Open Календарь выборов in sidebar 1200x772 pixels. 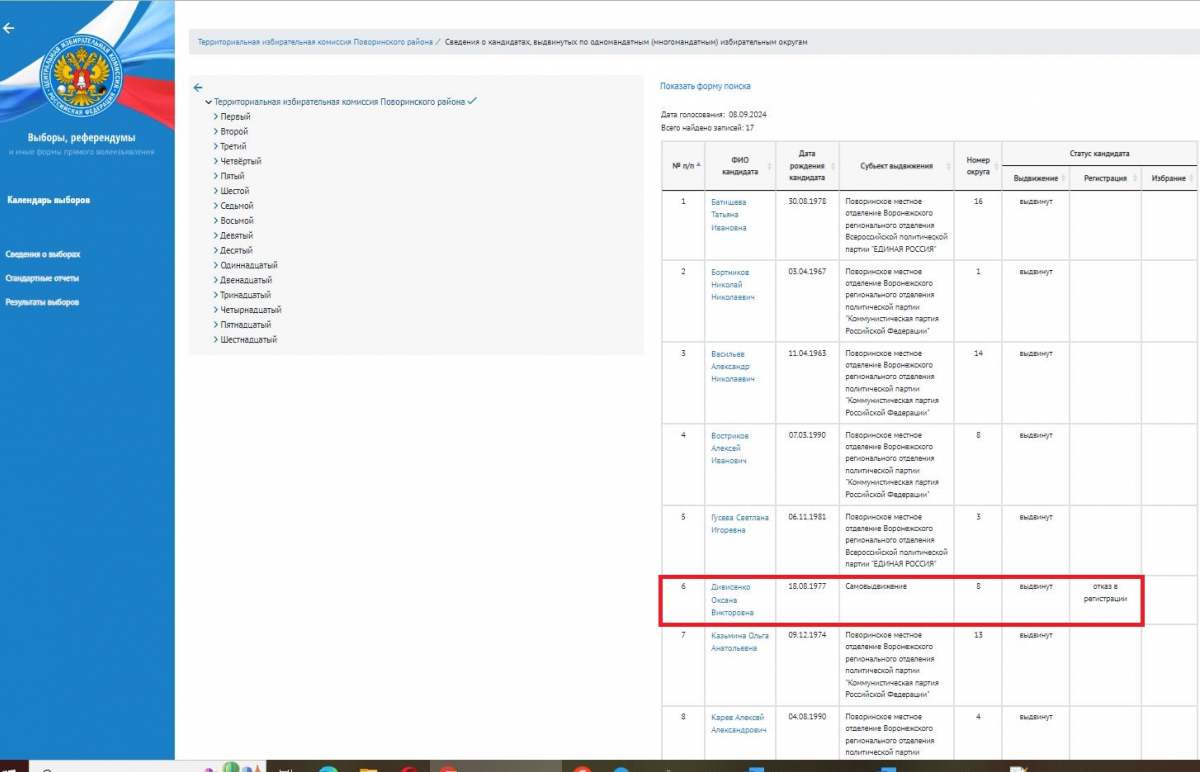[x=48, y=200]
